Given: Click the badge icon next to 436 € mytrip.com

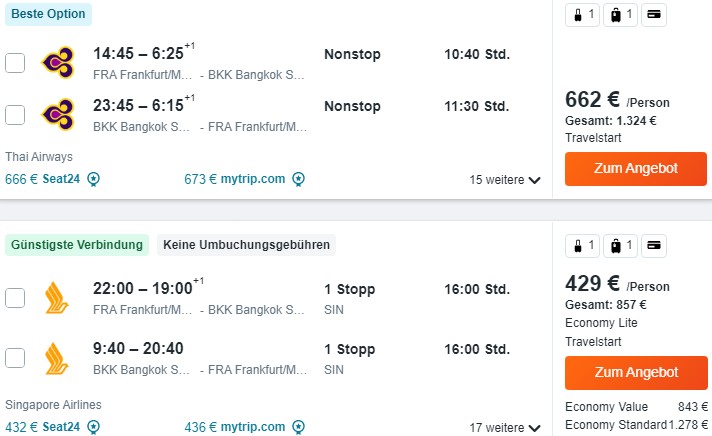Looking at the screenshot, I should coord(298,427).
